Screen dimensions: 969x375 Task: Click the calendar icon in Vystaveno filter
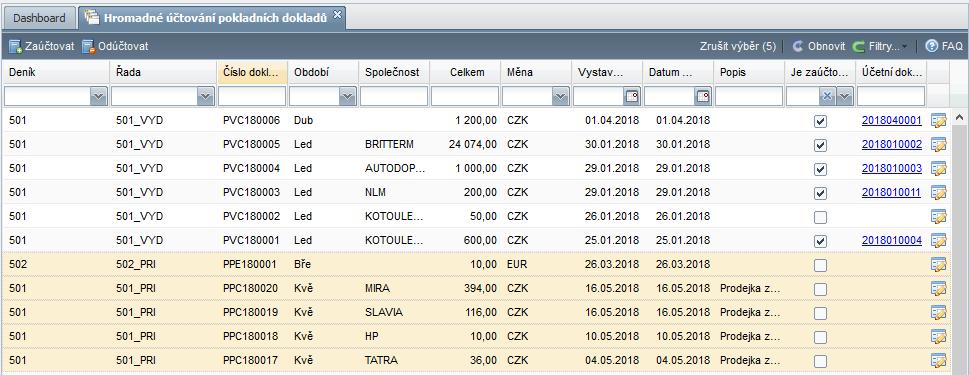point(632,96)
